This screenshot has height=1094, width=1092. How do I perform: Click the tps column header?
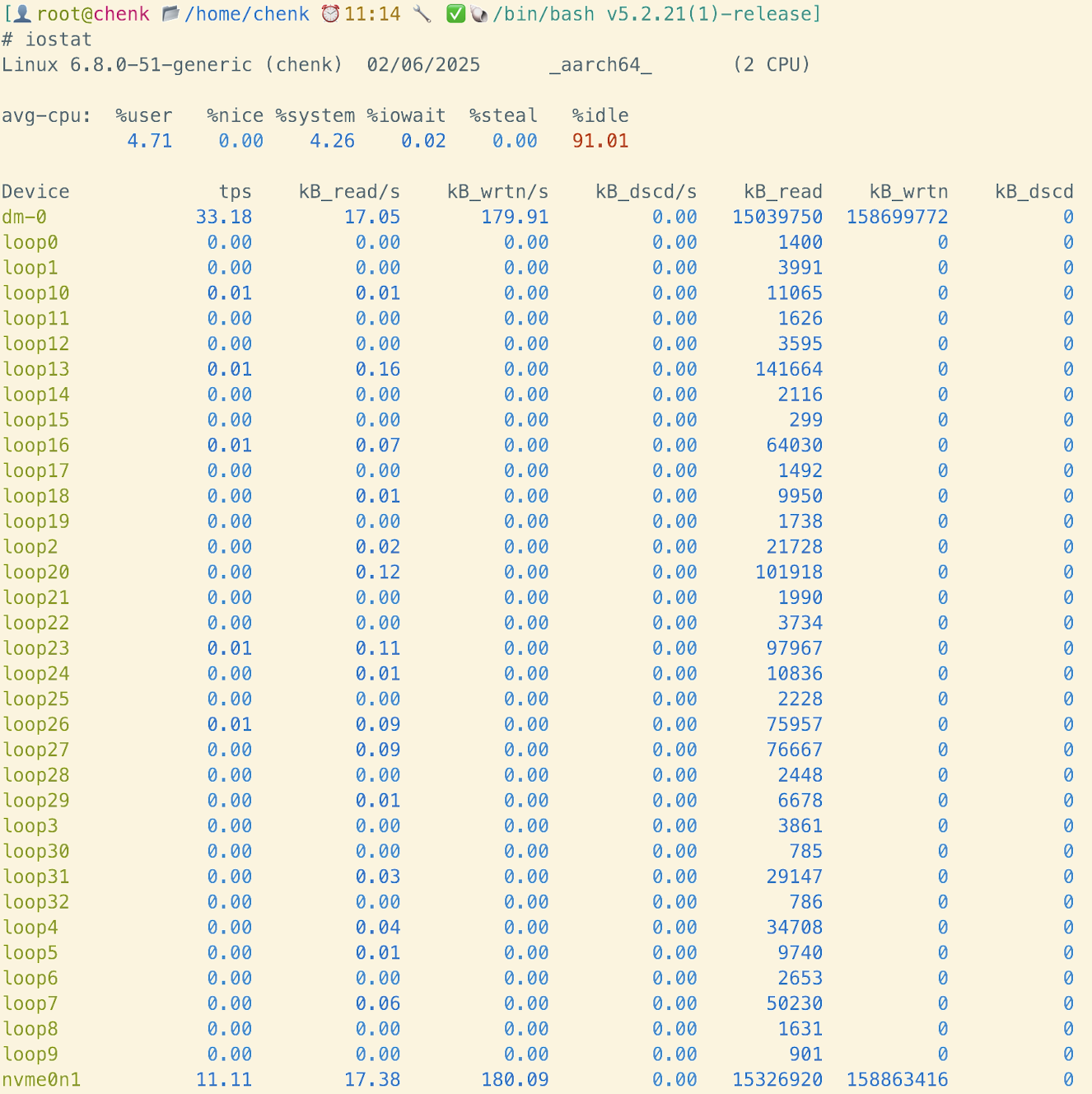(x=235, y=192)
